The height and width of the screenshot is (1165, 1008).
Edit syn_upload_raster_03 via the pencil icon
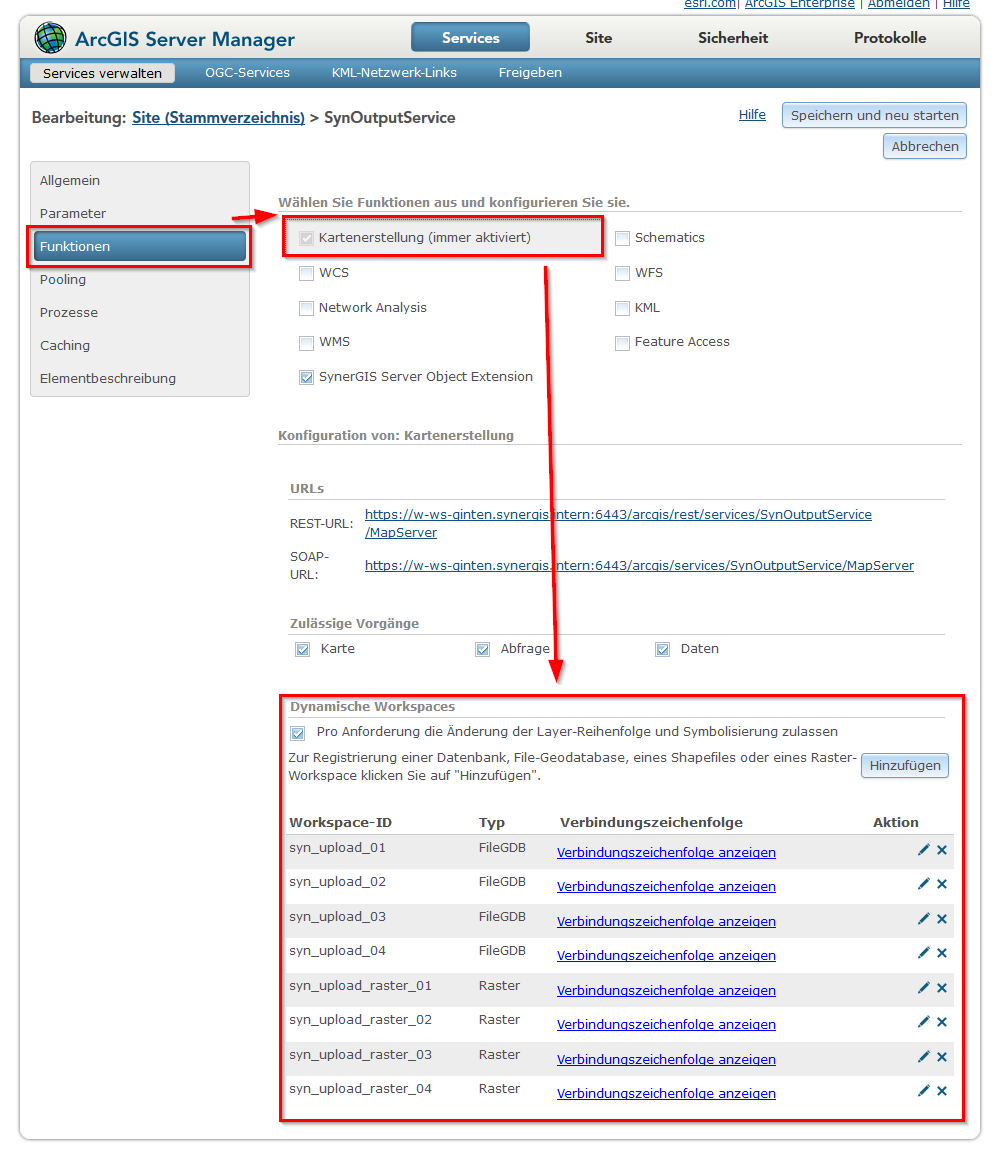[x=923, y=1056]
